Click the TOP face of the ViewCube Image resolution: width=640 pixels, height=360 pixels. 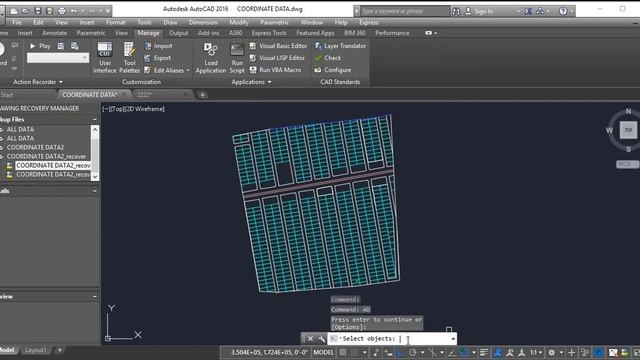click(x=628, y=130)
